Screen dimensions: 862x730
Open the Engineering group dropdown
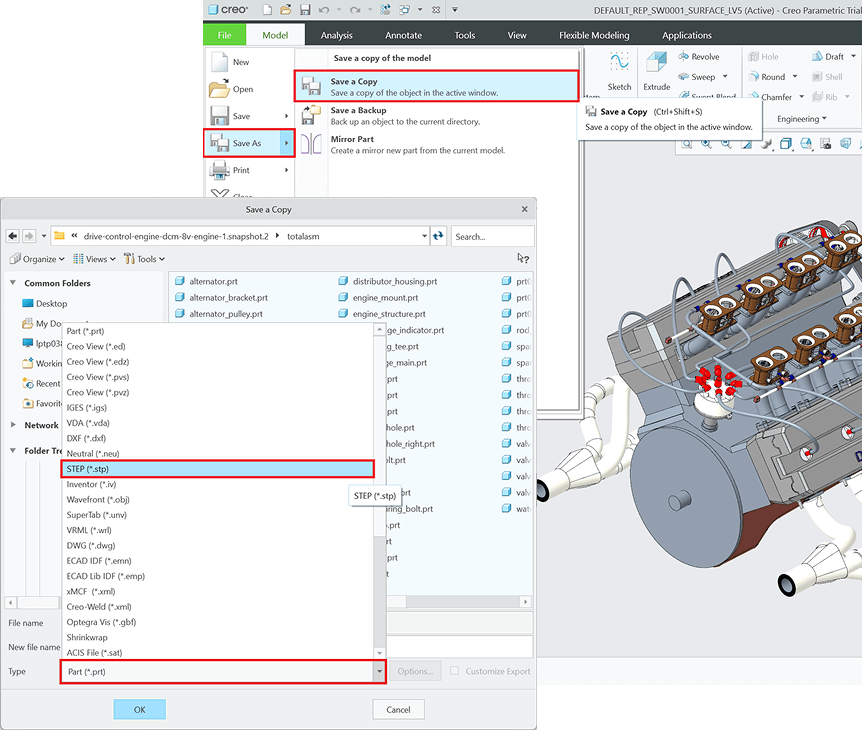point(802,119)
